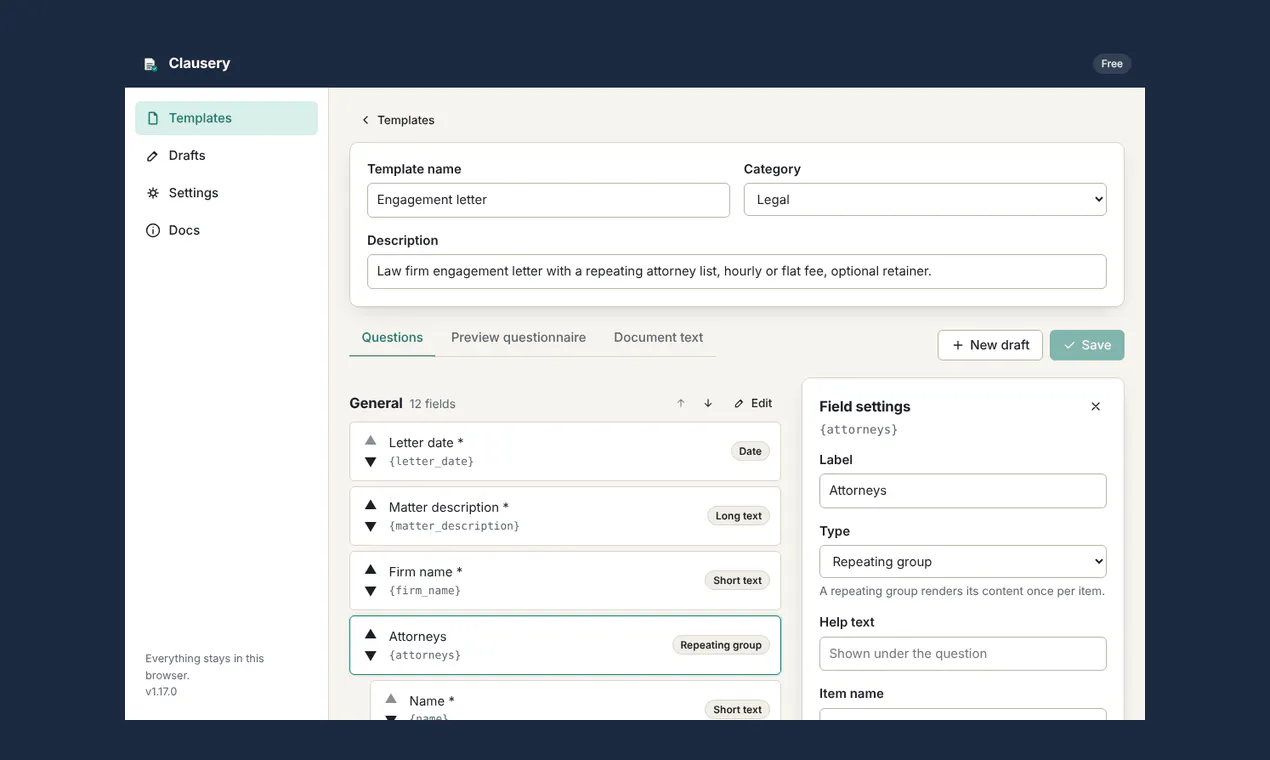
Task: Click the {attorneys} tag under Field settings
Action: 859,430
